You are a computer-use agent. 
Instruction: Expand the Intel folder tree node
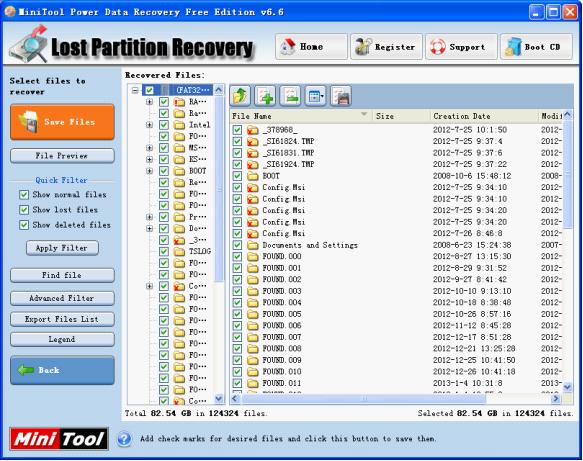tap(149, 125)
